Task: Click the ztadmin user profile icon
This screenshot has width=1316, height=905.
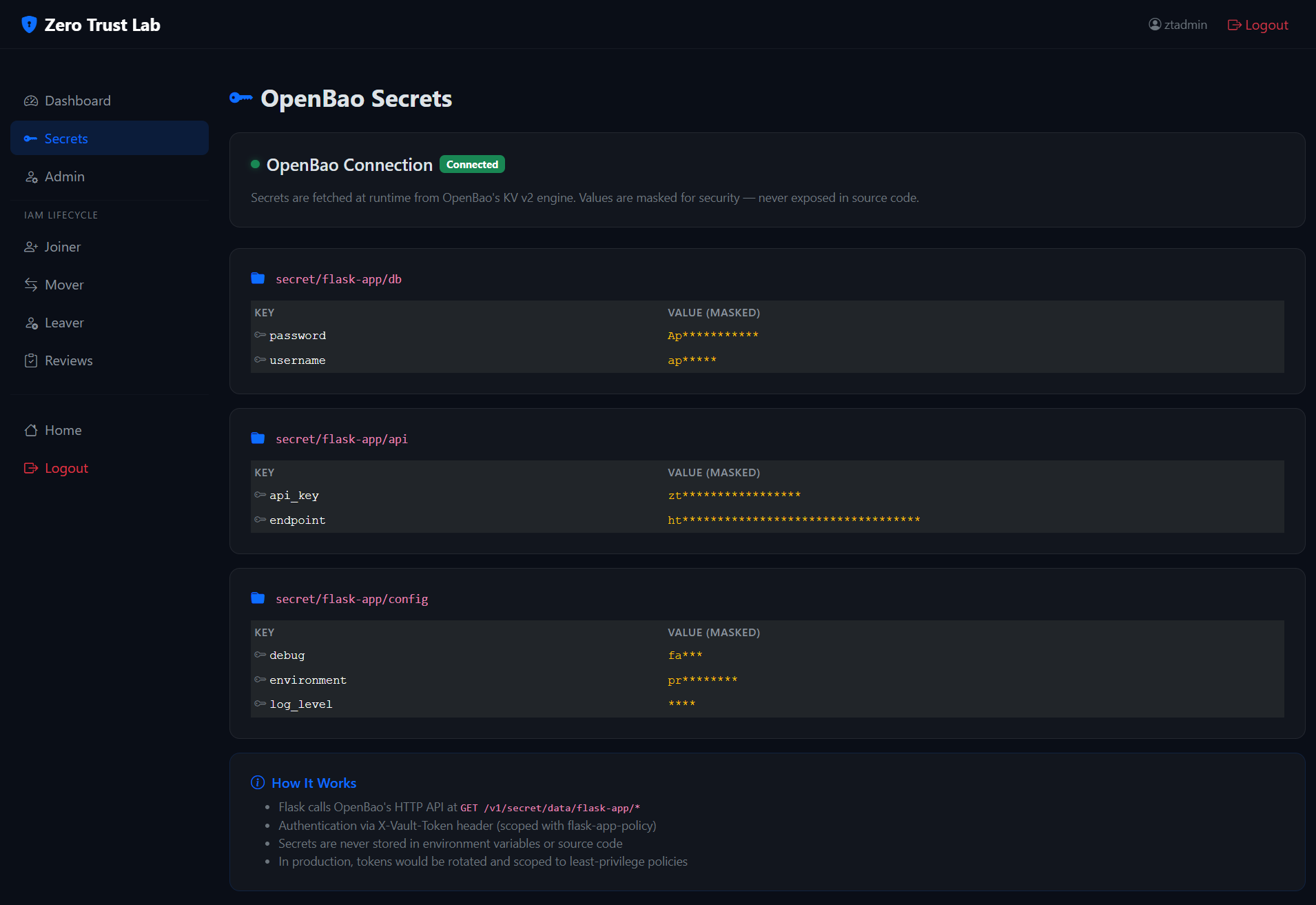Action: tap(1155, 25)
